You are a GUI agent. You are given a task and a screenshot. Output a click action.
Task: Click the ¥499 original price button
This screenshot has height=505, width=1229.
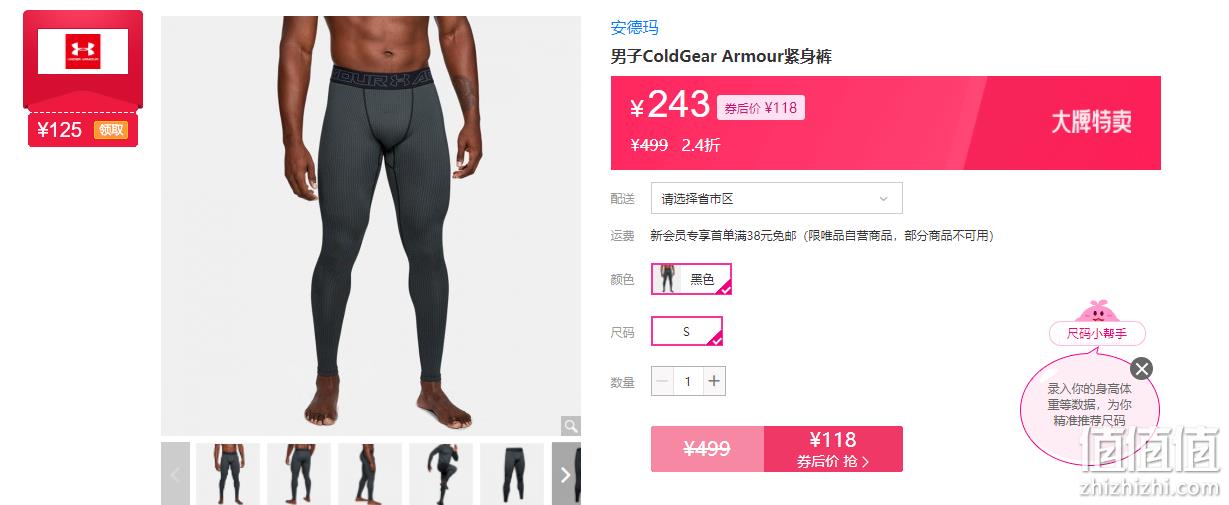pos(707,449)
